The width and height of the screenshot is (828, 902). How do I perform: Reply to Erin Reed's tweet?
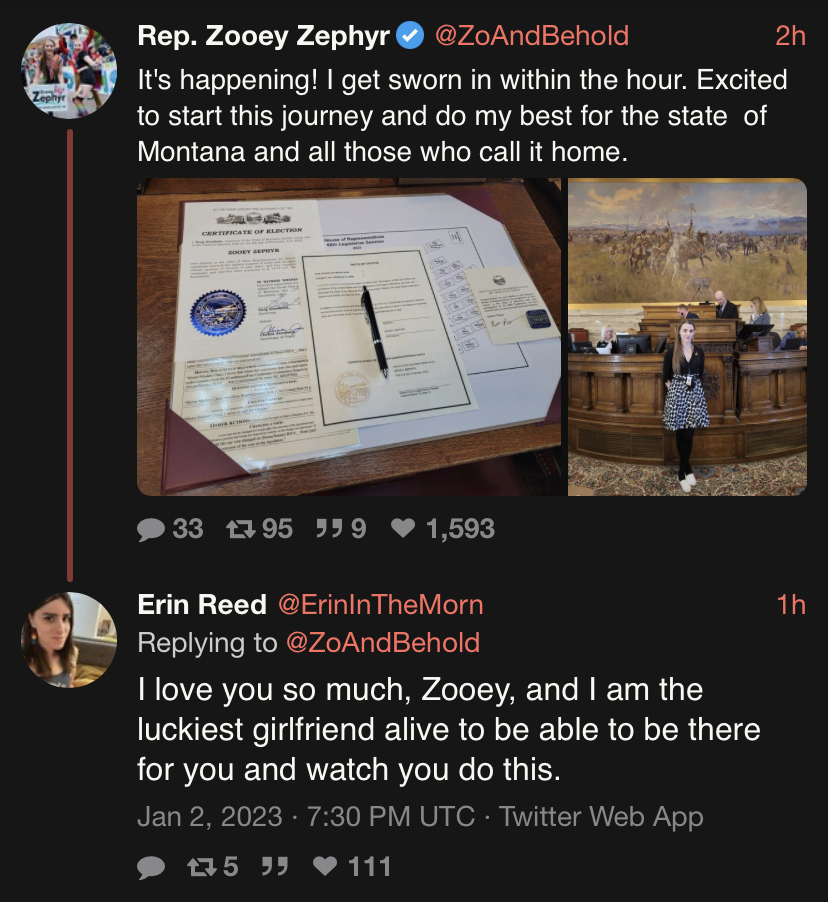coord(151,866)
